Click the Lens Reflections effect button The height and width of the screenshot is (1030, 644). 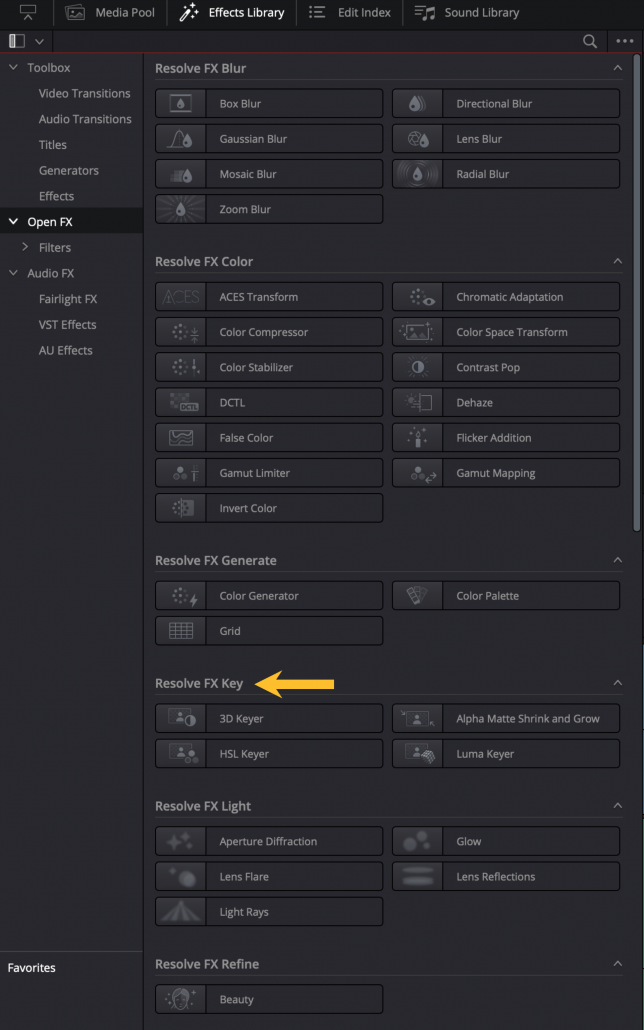[x=506, y=876]
